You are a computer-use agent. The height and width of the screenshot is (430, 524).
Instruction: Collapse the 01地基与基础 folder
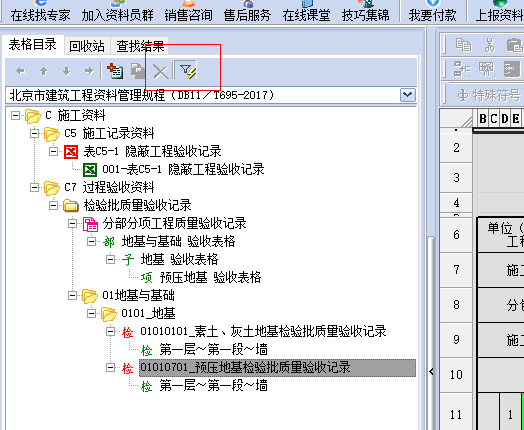click(73, 296)
